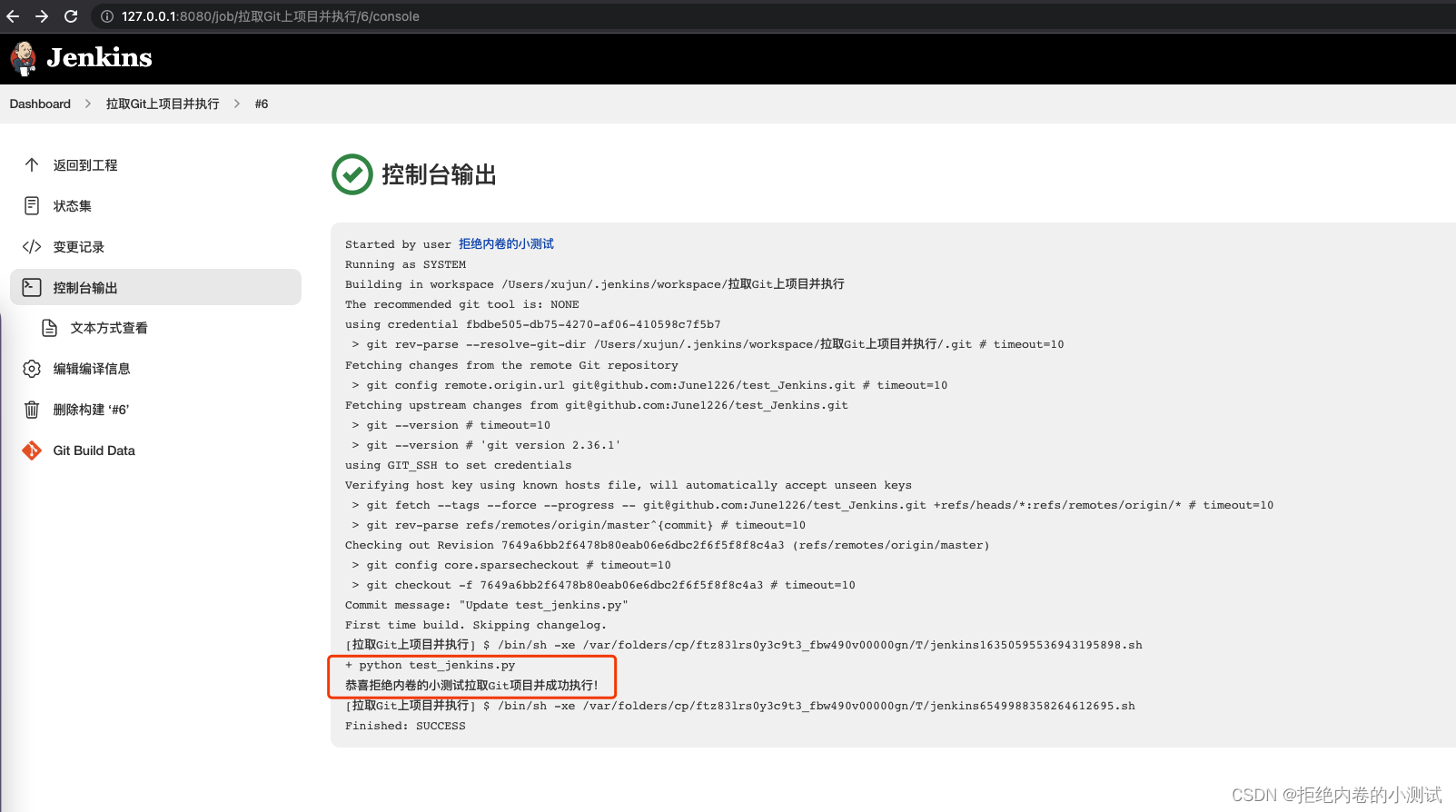
Task: Open 编辑编译信息 sidebar item
Action: tap(92, 369)
